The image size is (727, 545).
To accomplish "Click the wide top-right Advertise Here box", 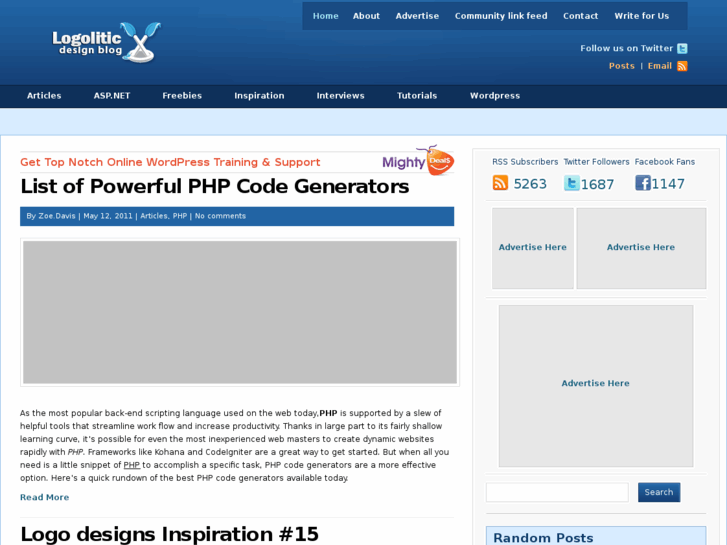I will point(641,248).
